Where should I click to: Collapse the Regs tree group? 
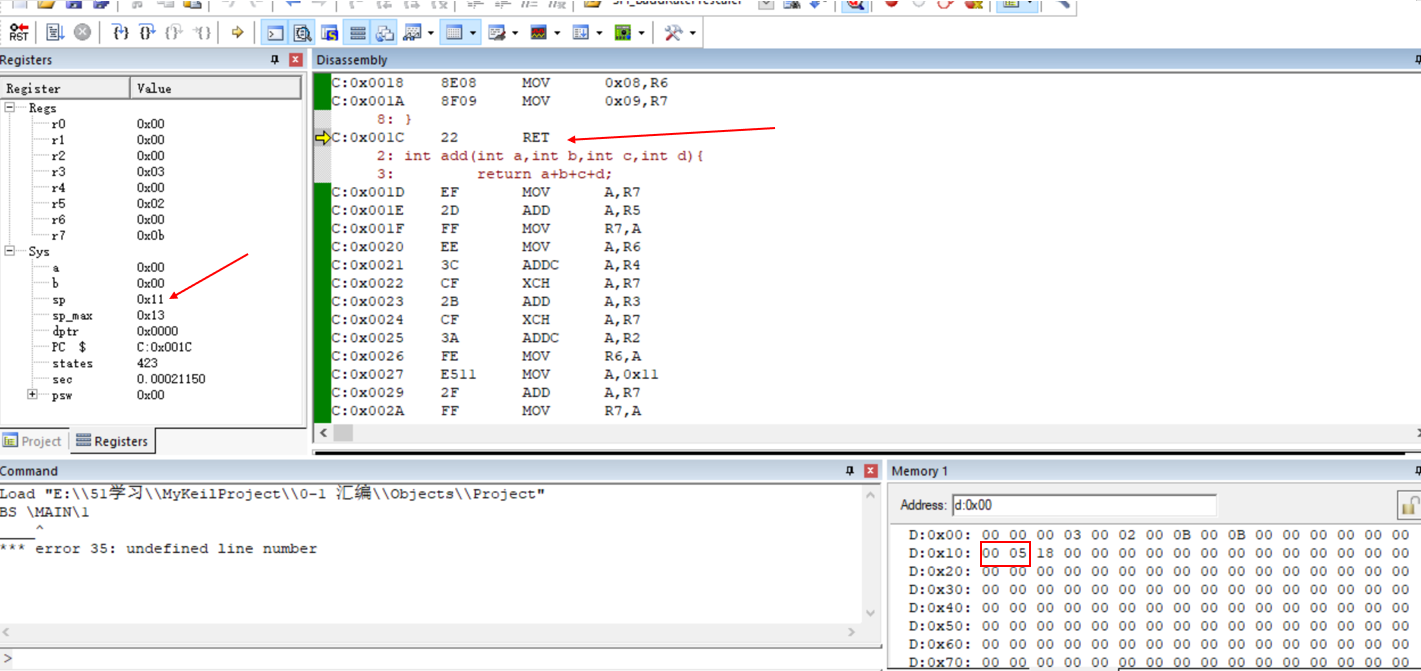(10, 108)
